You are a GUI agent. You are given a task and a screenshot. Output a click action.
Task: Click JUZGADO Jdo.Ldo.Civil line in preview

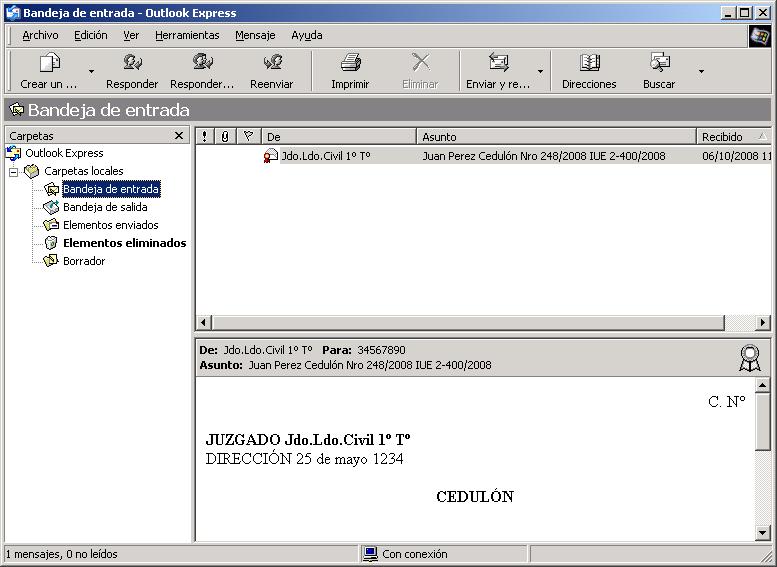coord(308,440)
